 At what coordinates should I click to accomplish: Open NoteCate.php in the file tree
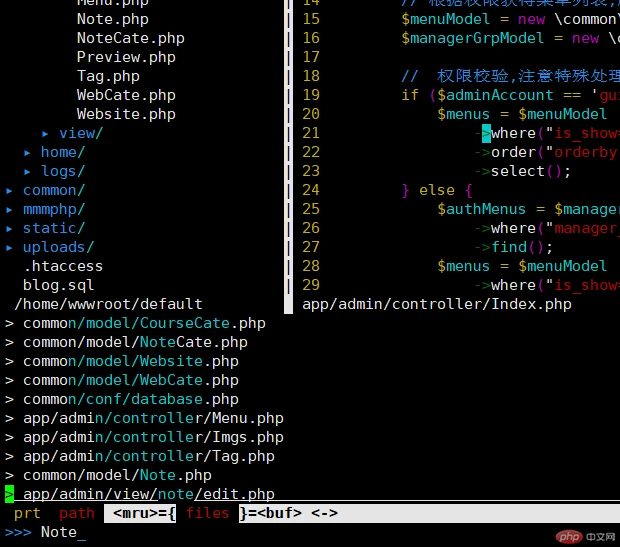(130, 38)
